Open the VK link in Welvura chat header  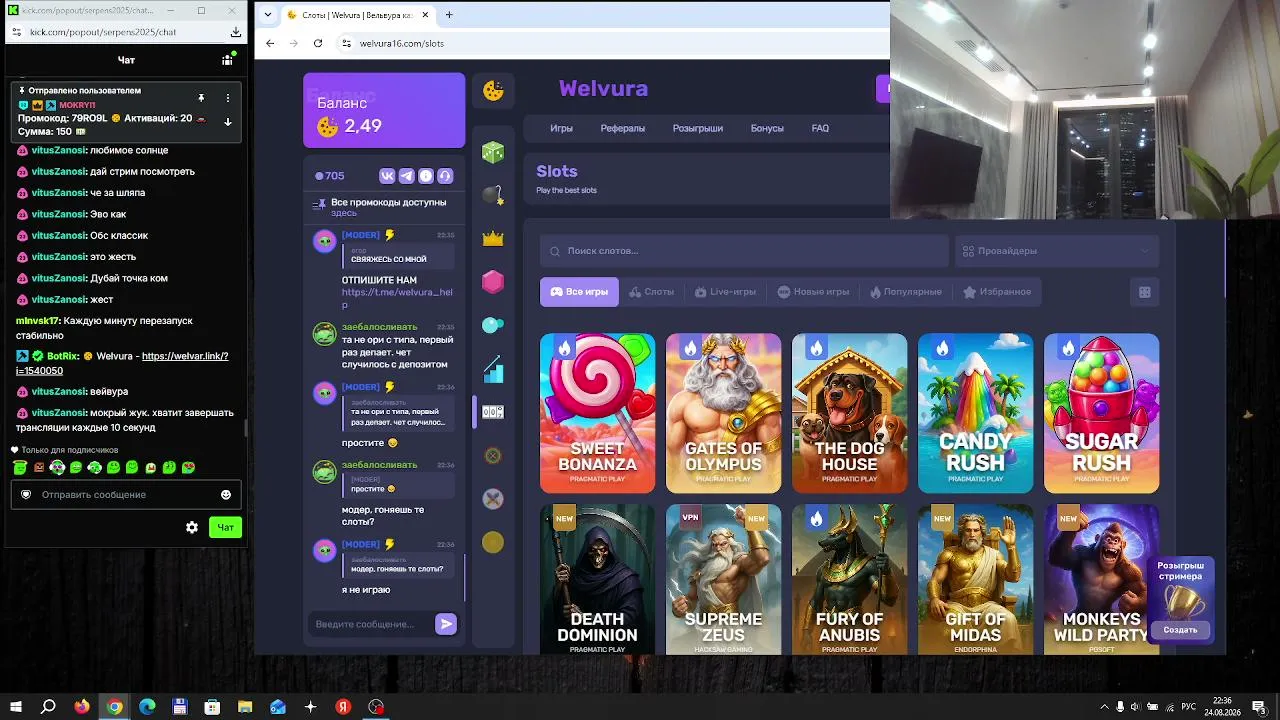pyautogui.click(x=387, y=176)
